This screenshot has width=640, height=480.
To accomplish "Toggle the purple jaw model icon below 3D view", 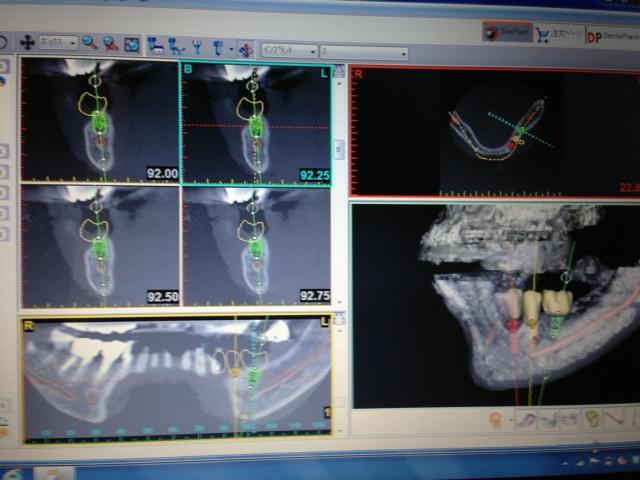I will tap(526, 420).
